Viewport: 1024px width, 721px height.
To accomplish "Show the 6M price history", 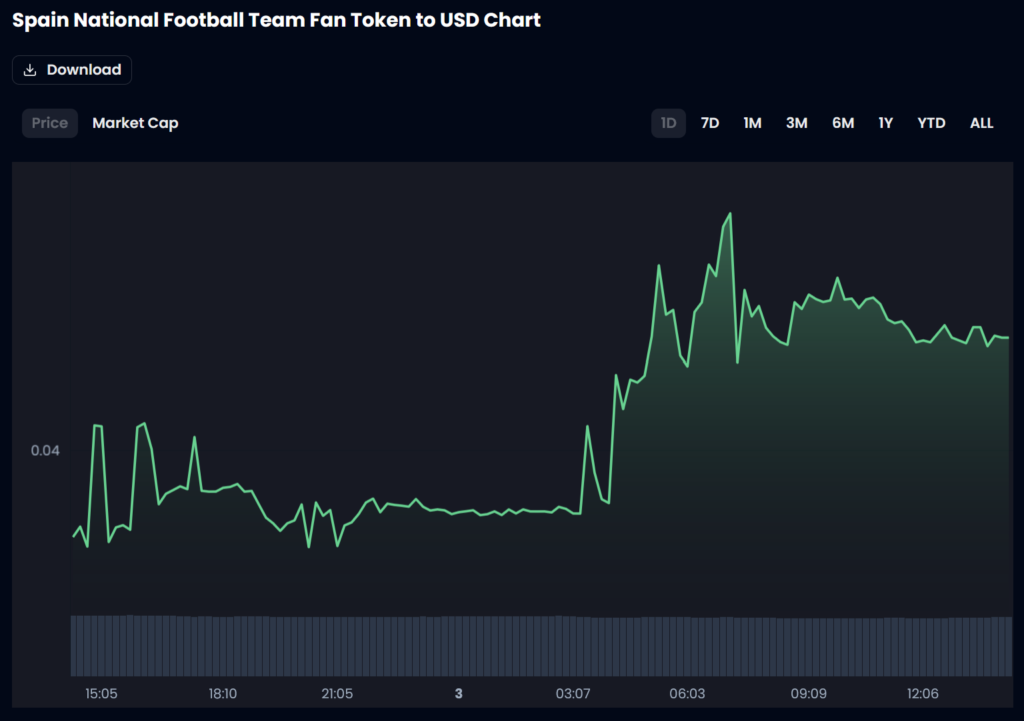I will point(843,123).
